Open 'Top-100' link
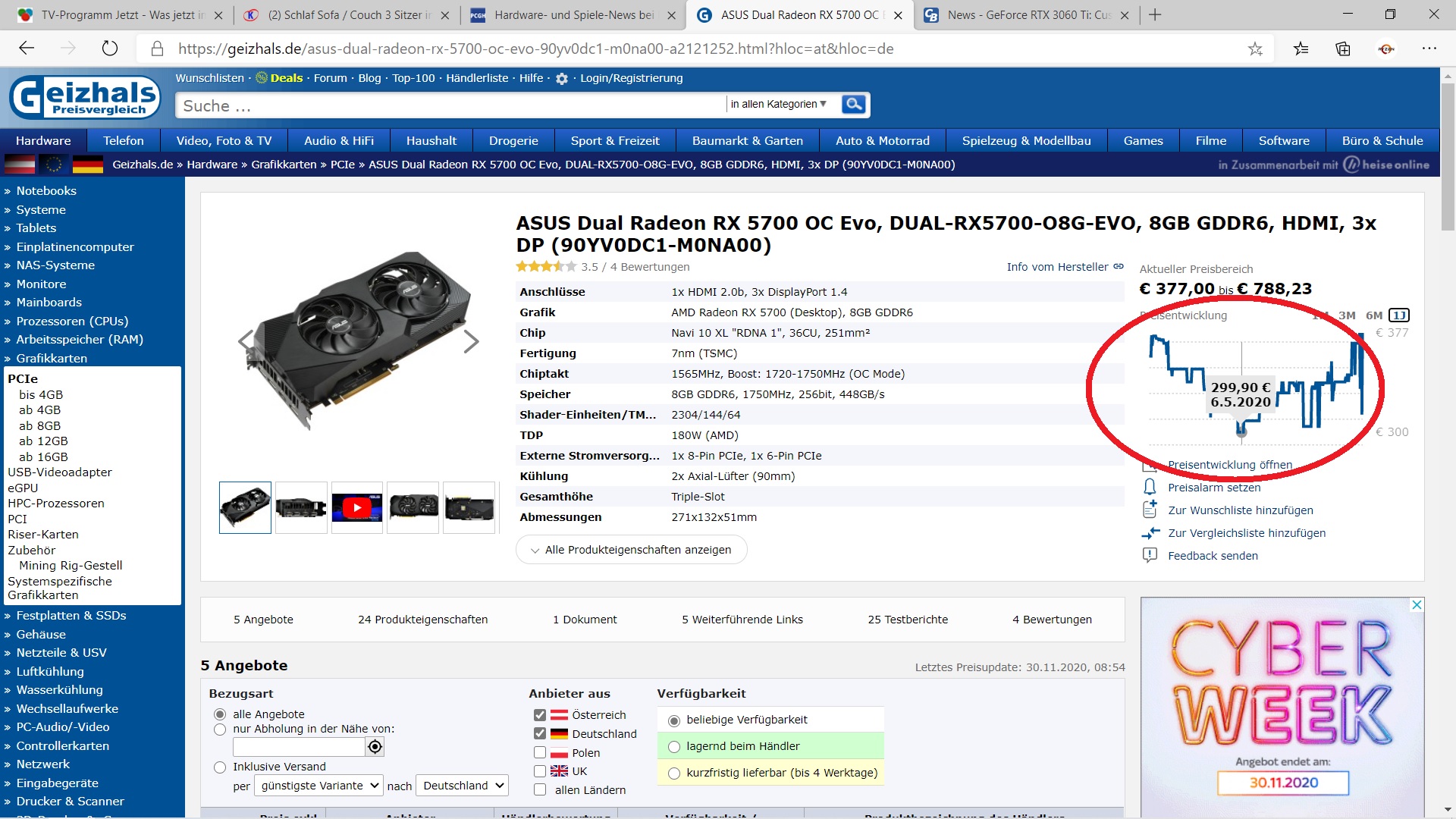Screen dimensions: 1456x819 413,78
